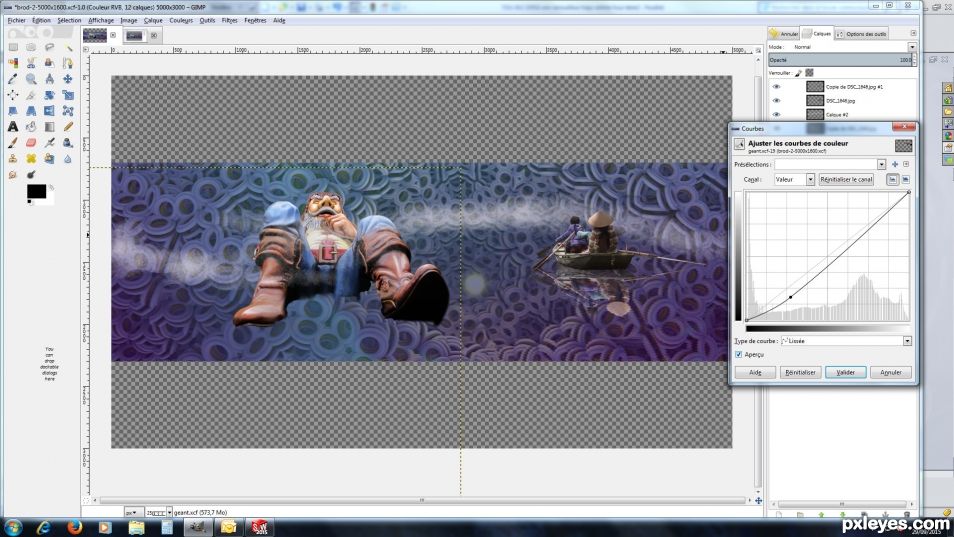Open the Calque menu
This screenshot has width=954, height=537.
[x=153, y=20]
